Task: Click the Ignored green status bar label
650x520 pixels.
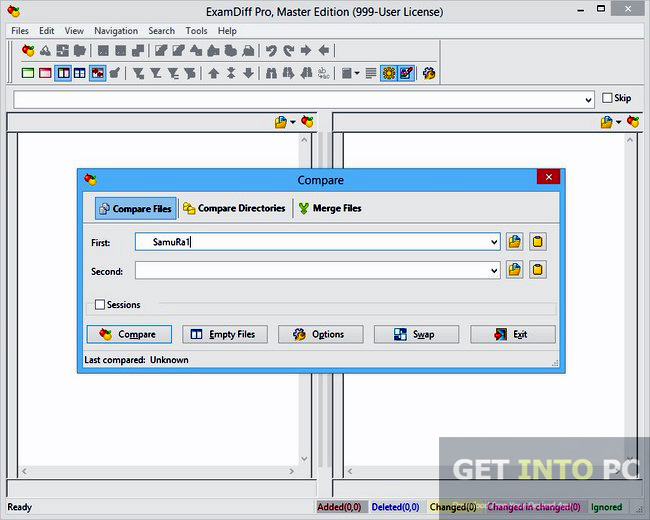Action: [x=606, y=507]
